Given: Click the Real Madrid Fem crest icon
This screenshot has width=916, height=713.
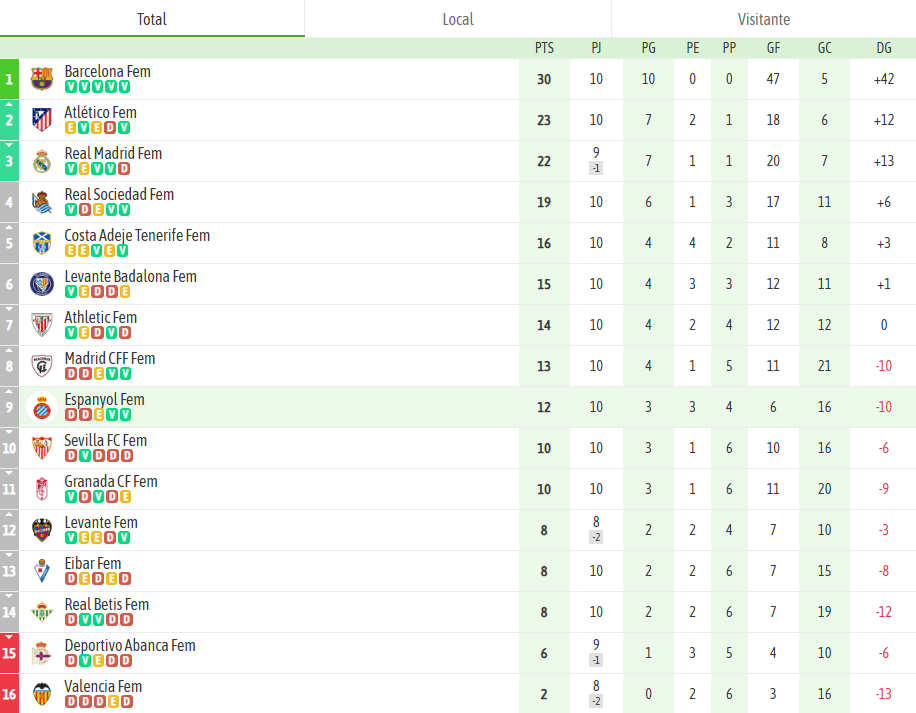Looking at the screenshot, I should point(41,160).
